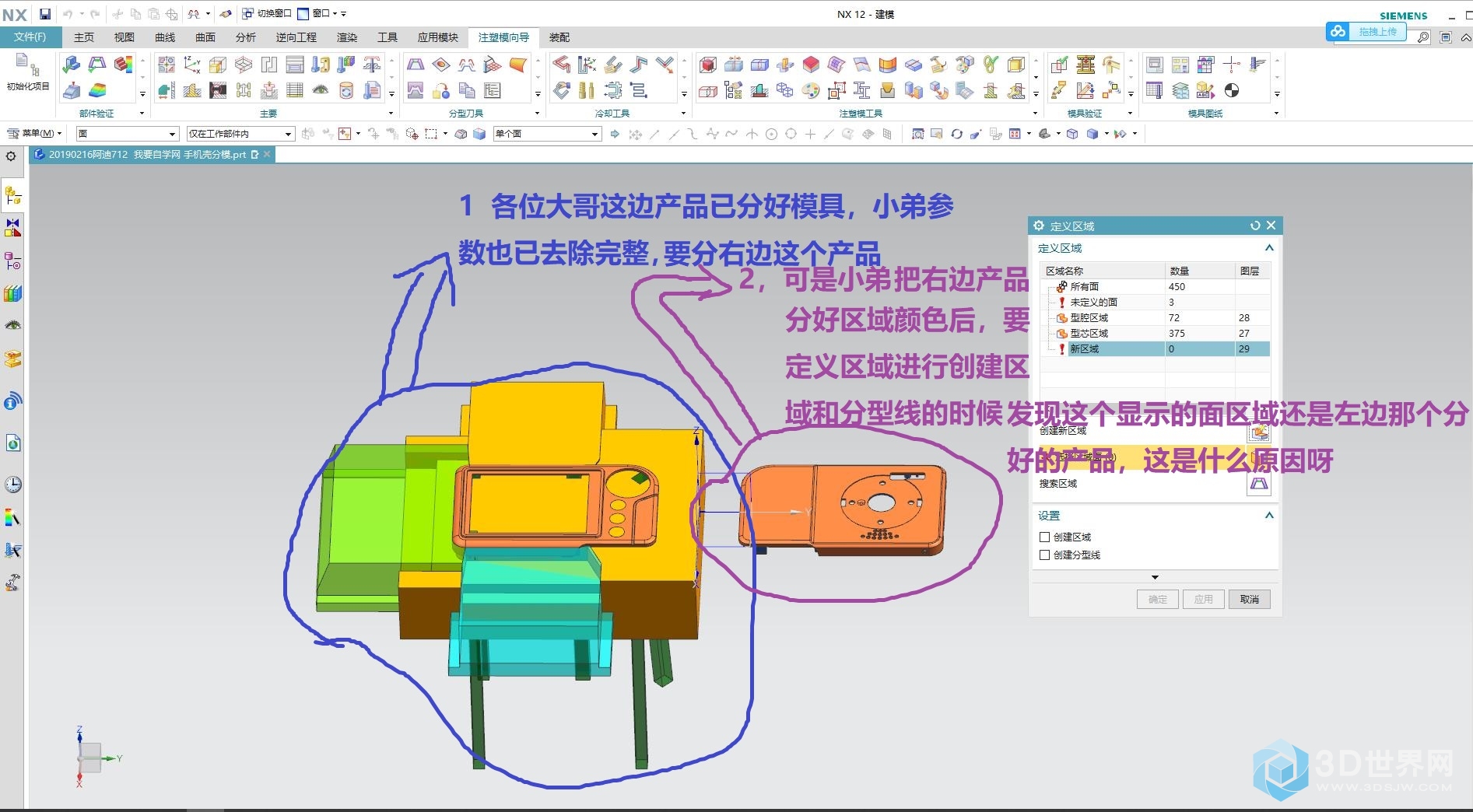Tick the Create Parting Lines (创建分型线) checkbox

point(1044,555)
